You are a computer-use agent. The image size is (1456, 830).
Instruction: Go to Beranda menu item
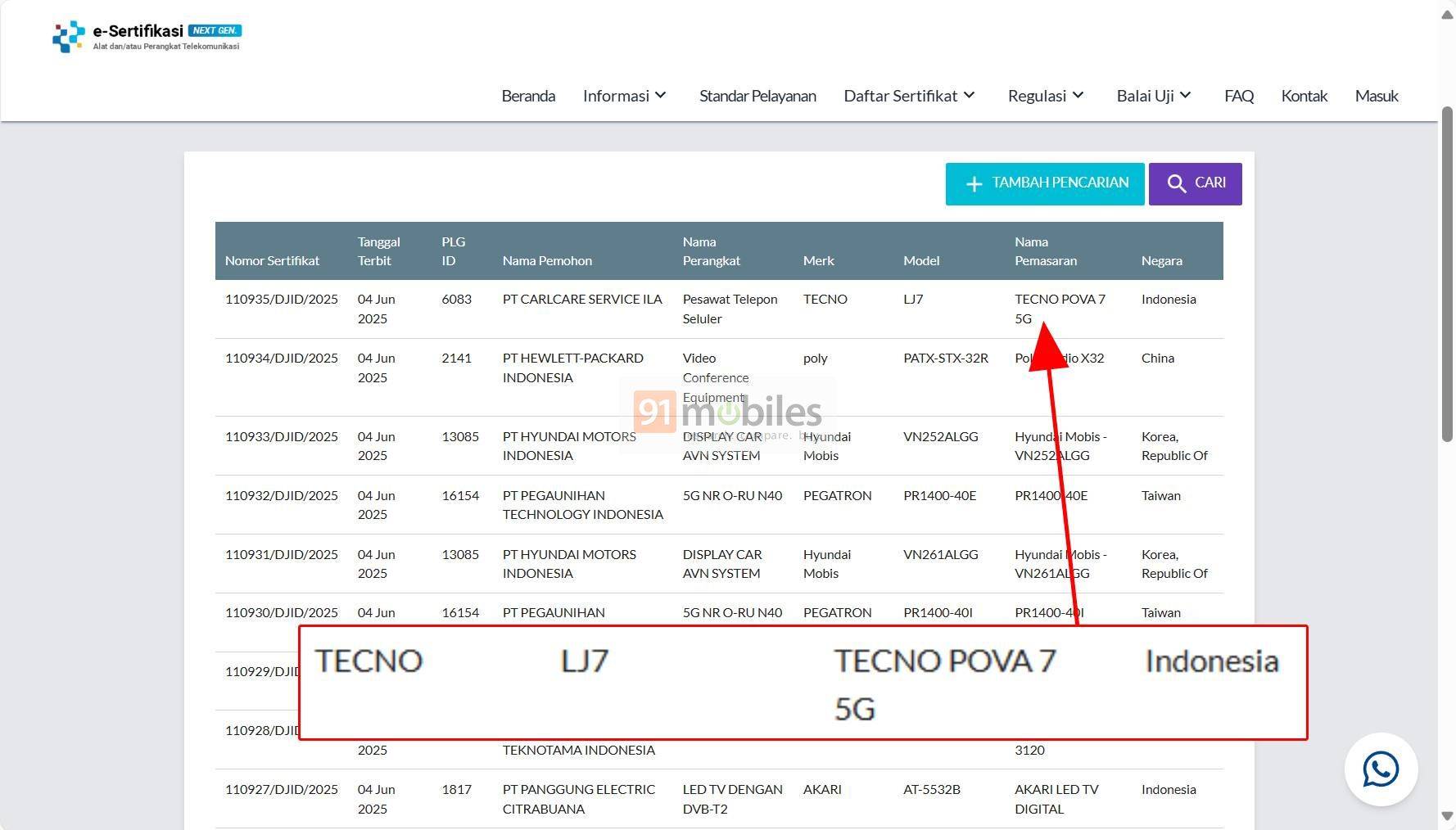pyautogui.click(x=528, y=96)
